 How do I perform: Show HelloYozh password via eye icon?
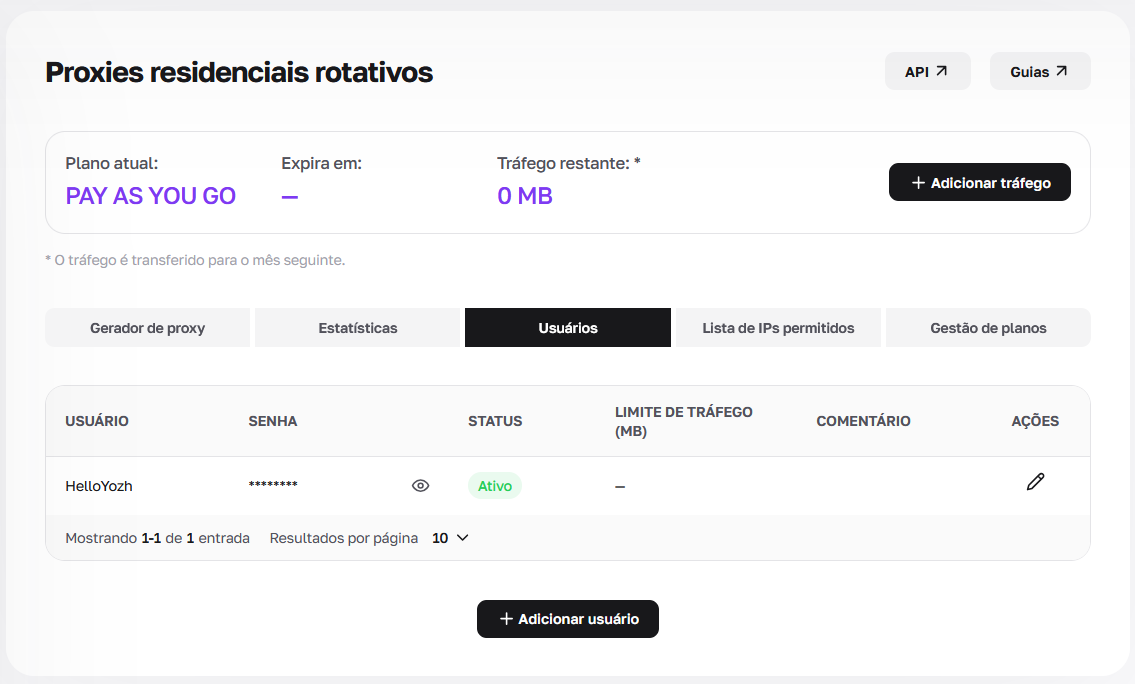(x=421, y=486)
